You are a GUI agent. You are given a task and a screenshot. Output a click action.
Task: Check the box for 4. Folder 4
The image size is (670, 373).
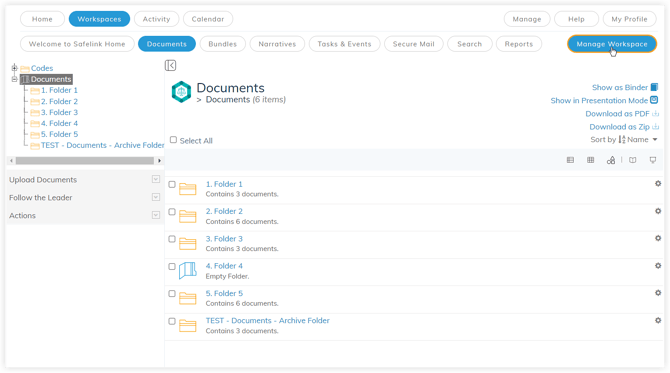coord(172,267)
